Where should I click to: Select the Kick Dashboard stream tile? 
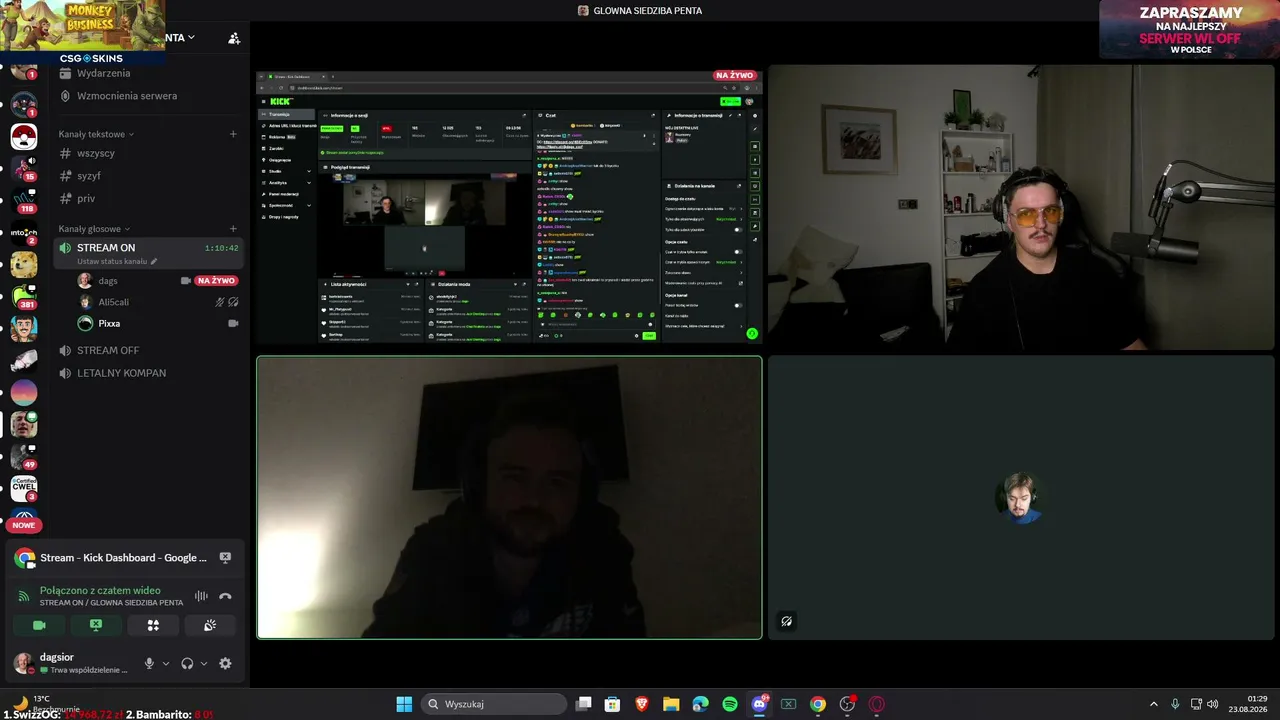[x=509, y=207]
